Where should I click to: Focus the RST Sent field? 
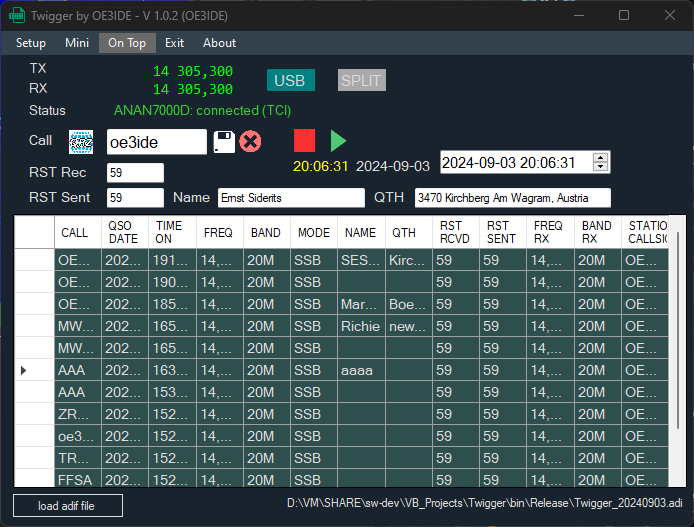click(x=135, y=197)
